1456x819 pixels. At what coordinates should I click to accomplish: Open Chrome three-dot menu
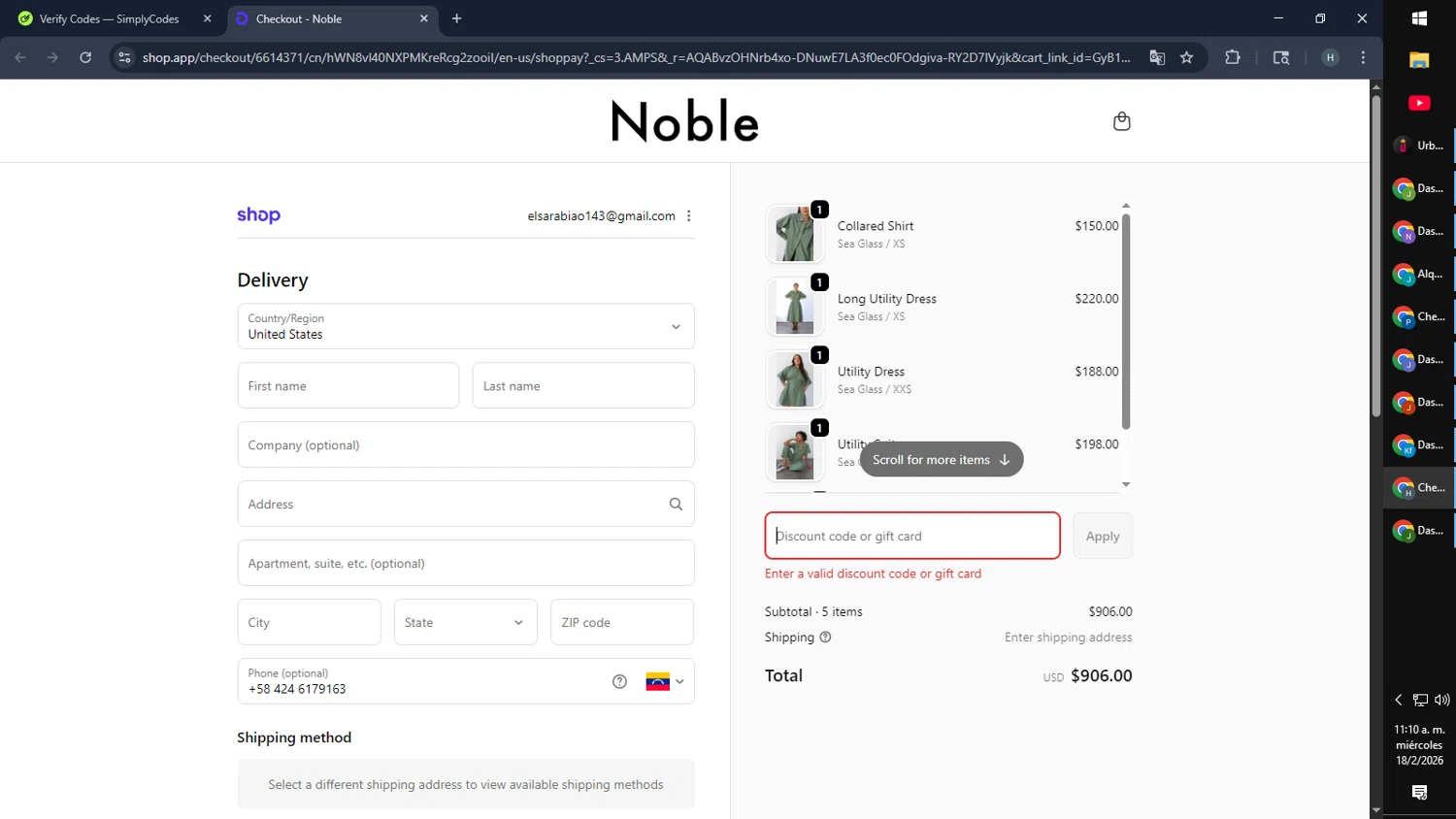click(1363, 57)
